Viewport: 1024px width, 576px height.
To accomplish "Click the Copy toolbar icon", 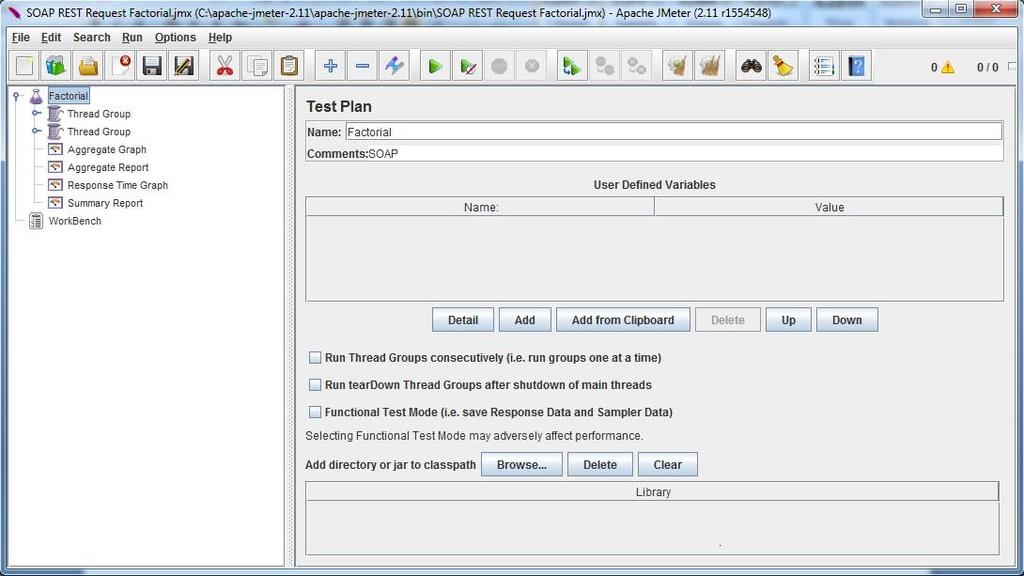I will click(257, 66).
